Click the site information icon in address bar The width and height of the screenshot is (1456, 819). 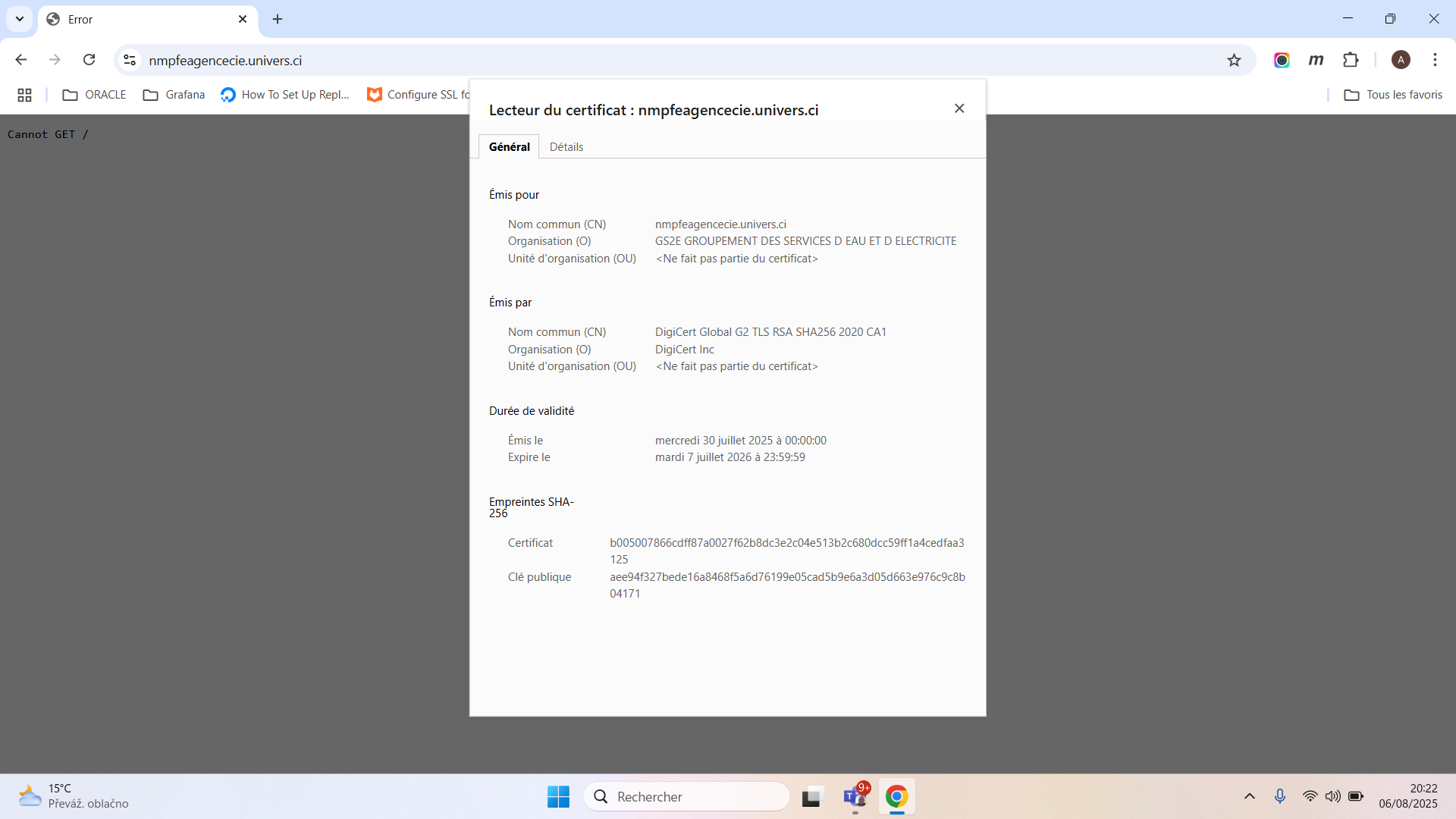click(130, 60)
